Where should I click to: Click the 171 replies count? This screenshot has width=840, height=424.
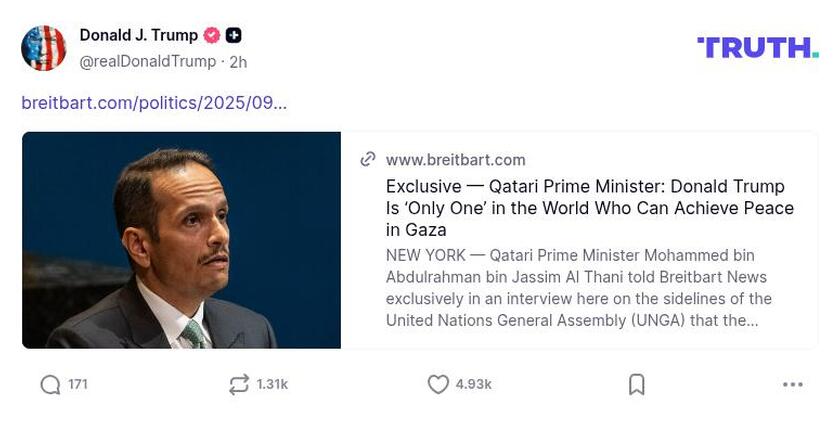pyautogui.click(x=78, y=385)
